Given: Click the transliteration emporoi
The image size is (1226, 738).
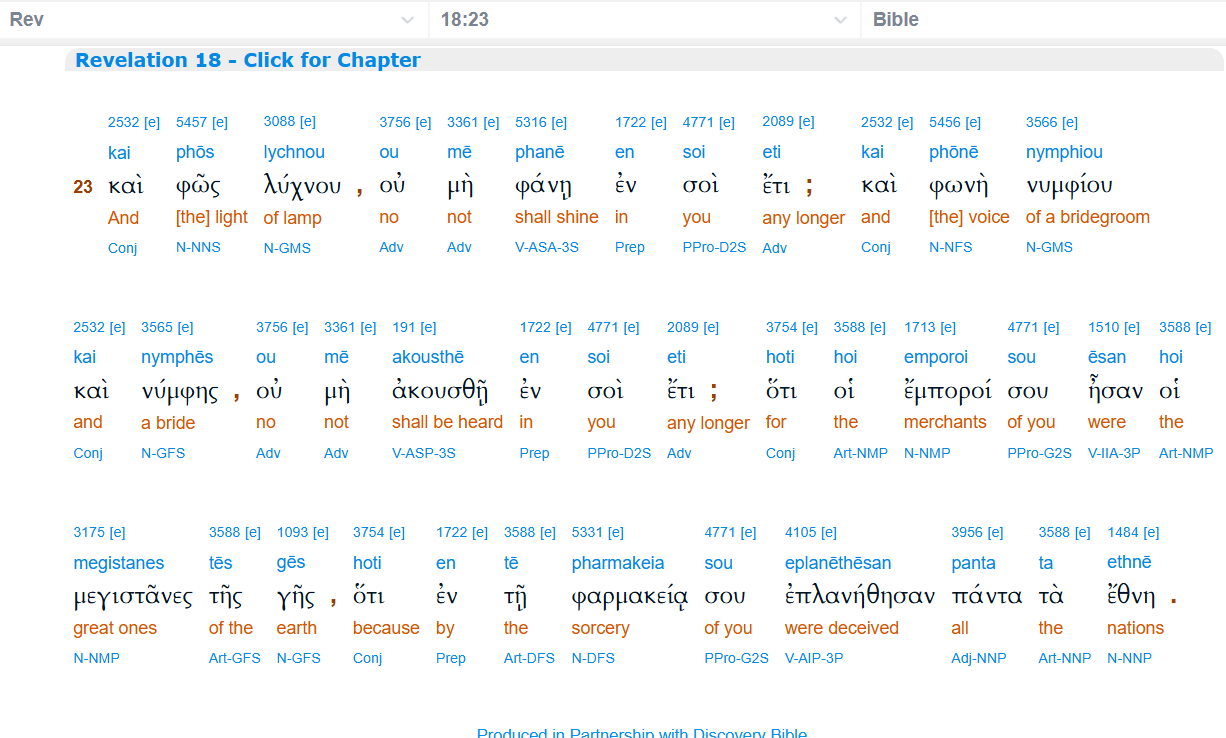Looking at the screenshot, I should click(935, 357).
